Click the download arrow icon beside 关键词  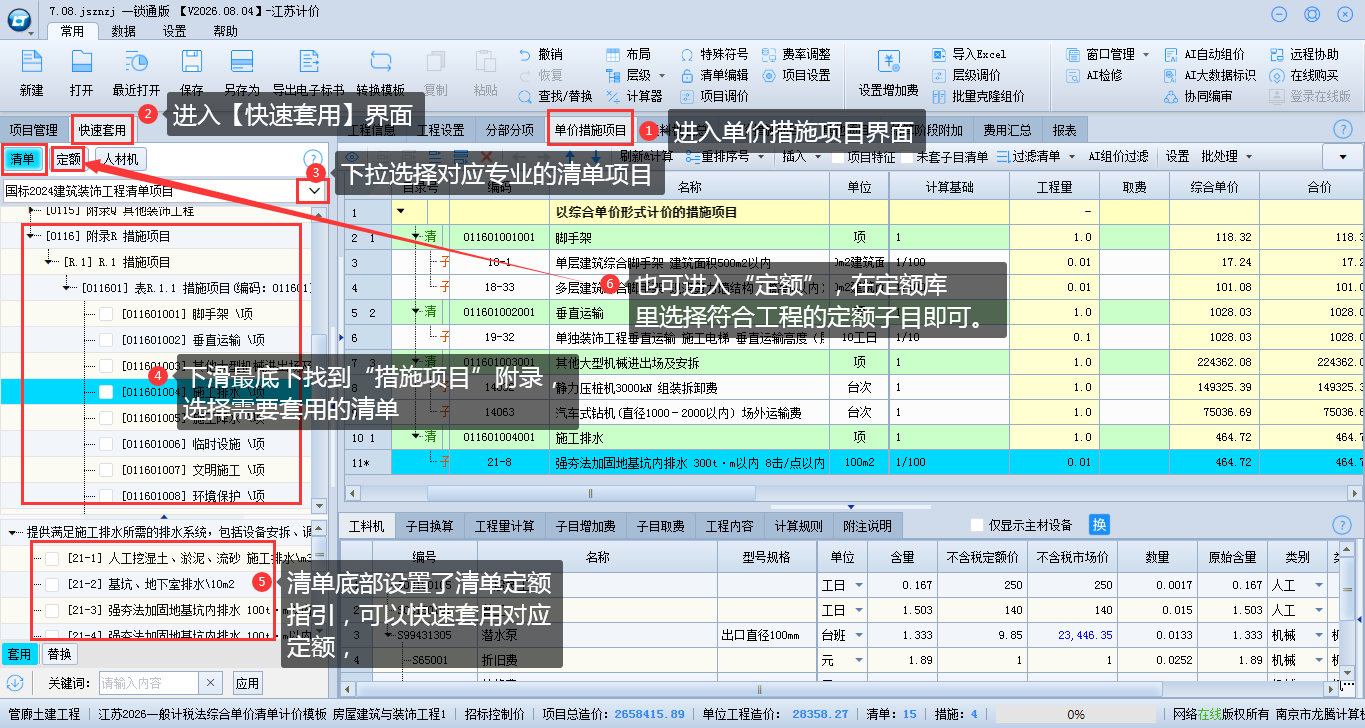pos(15,683)
